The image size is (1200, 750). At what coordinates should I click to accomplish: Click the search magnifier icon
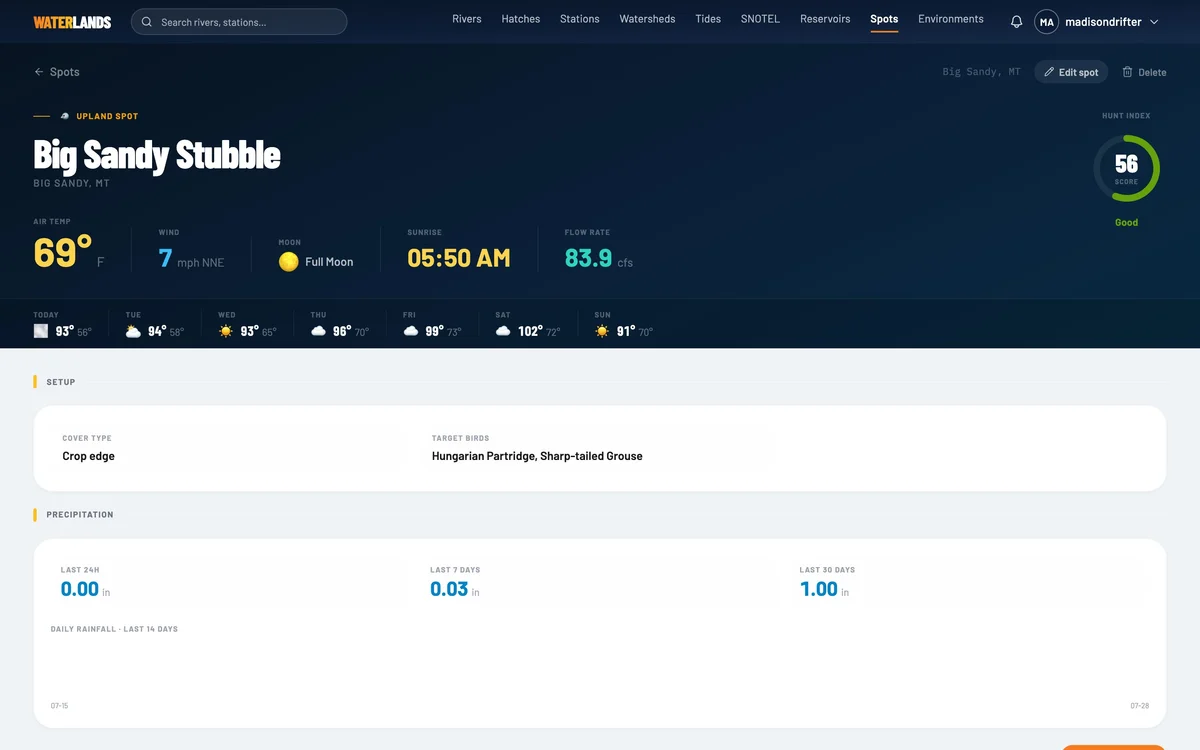pos(148,22)
